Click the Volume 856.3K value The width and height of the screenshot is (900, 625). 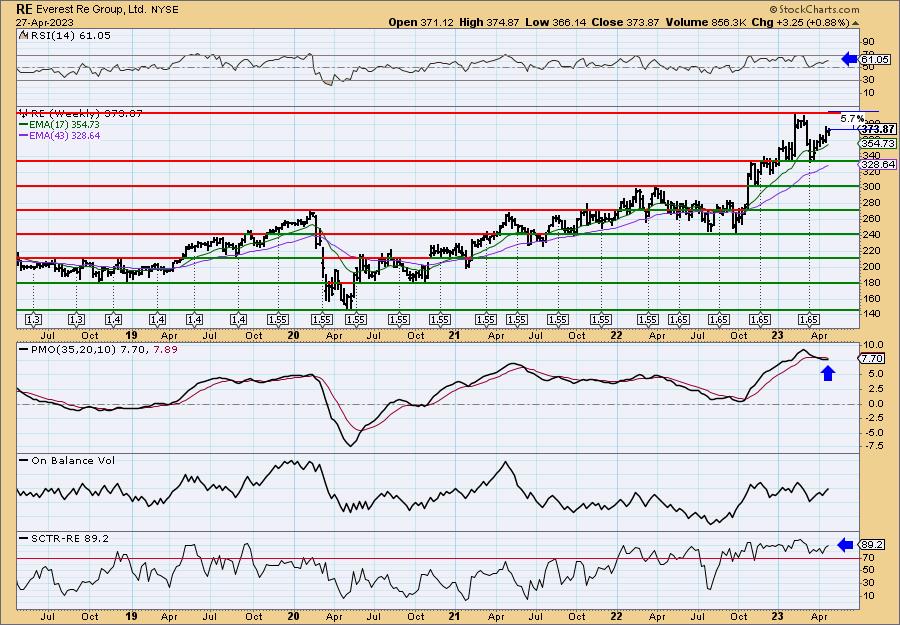click(707, 22)
